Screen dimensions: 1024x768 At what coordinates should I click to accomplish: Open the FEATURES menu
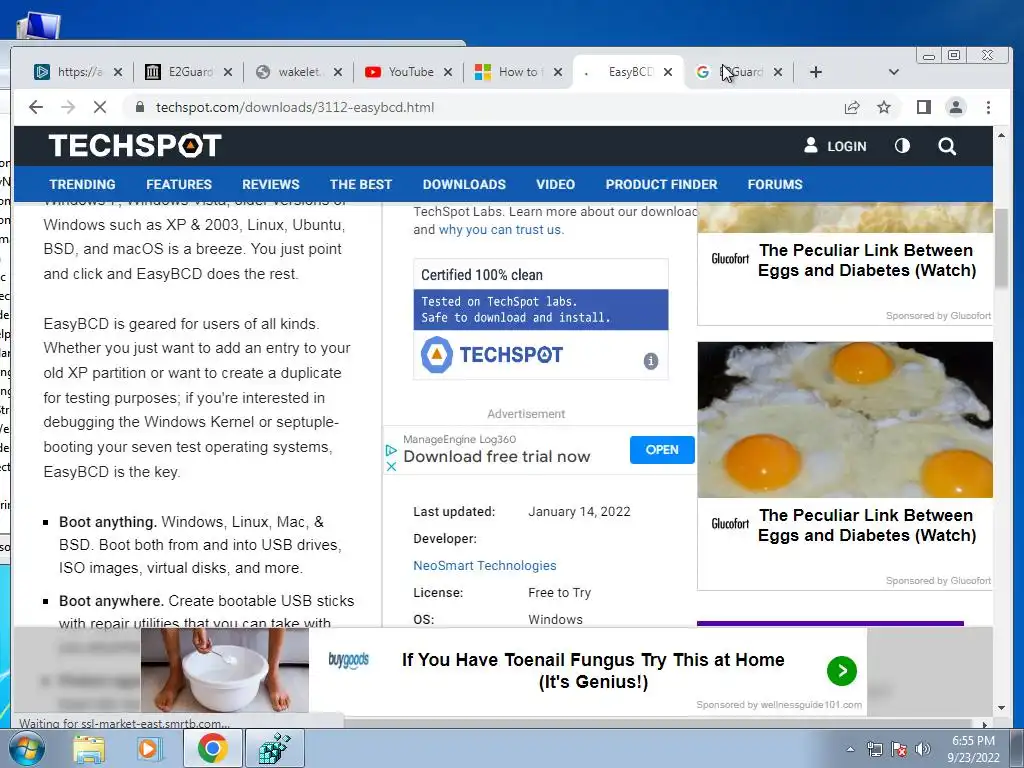point(179,184)
